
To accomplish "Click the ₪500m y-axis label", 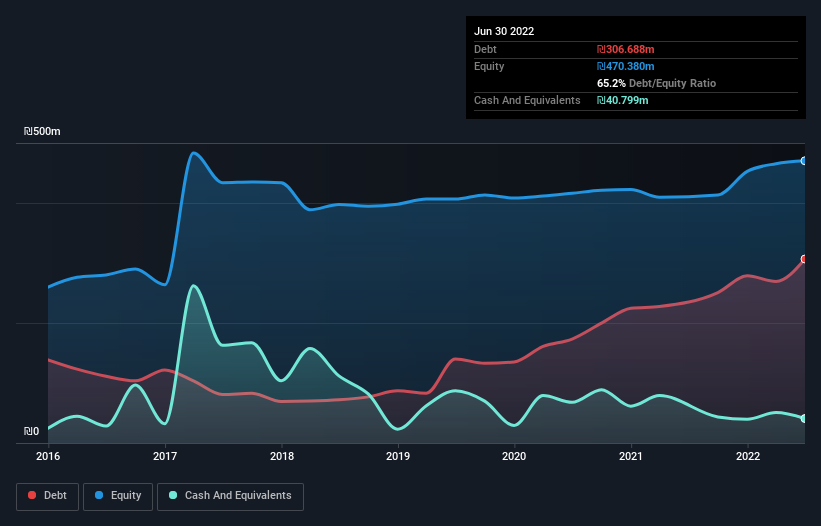I will click(42, 131).
